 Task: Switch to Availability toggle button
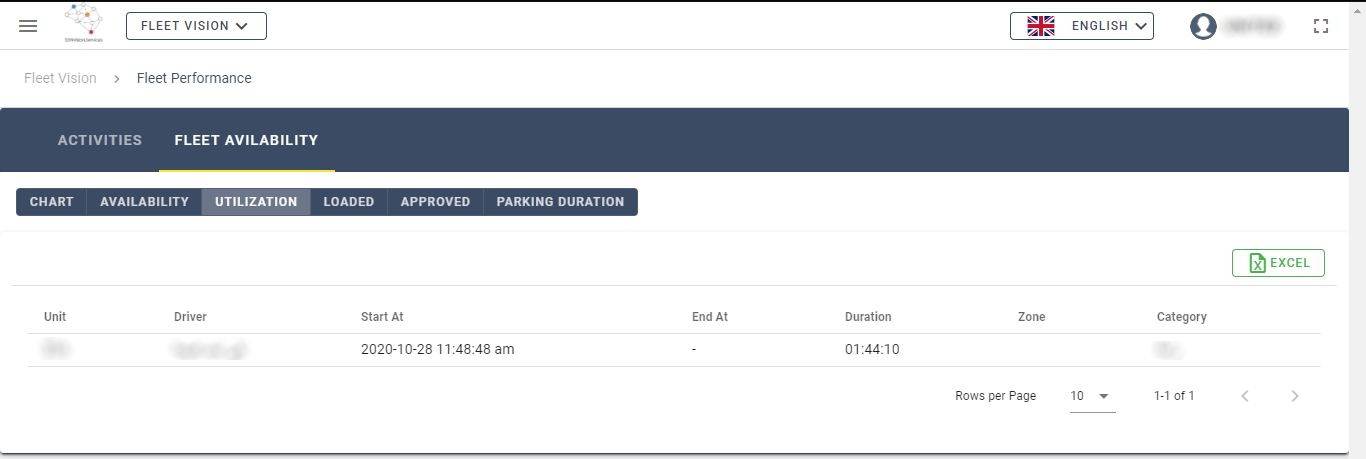144,202
